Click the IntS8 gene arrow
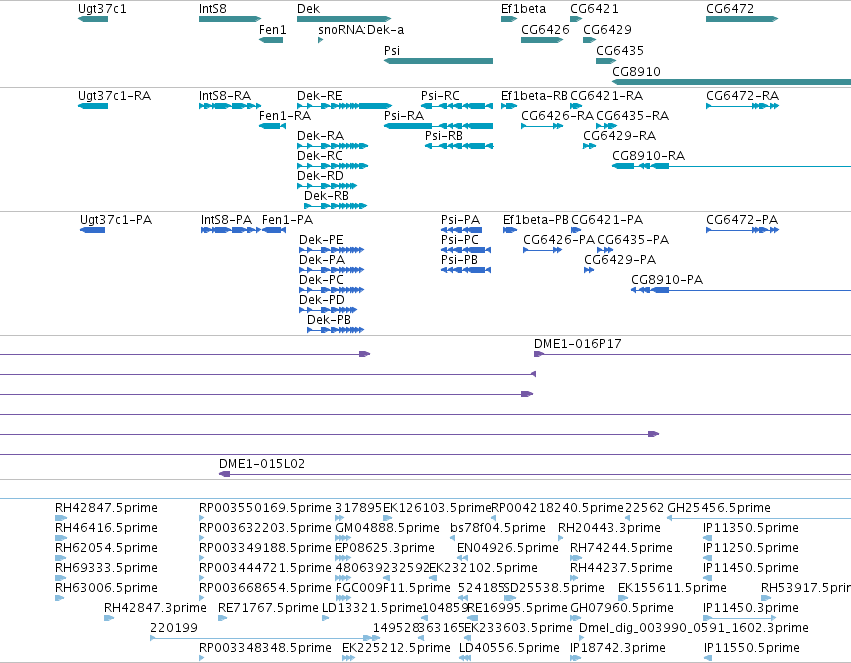The image size is (851, 663). click(230, 19)
